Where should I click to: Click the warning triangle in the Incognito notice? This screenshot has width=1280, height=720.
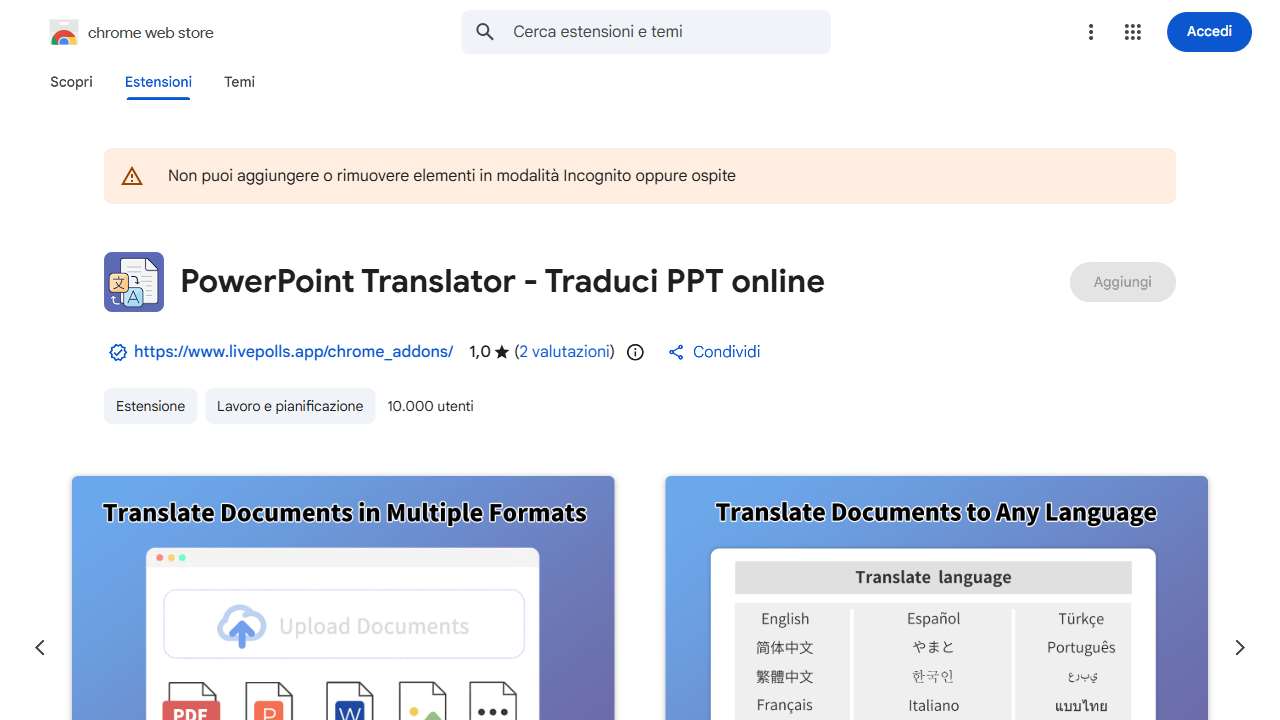click(131, 175)
